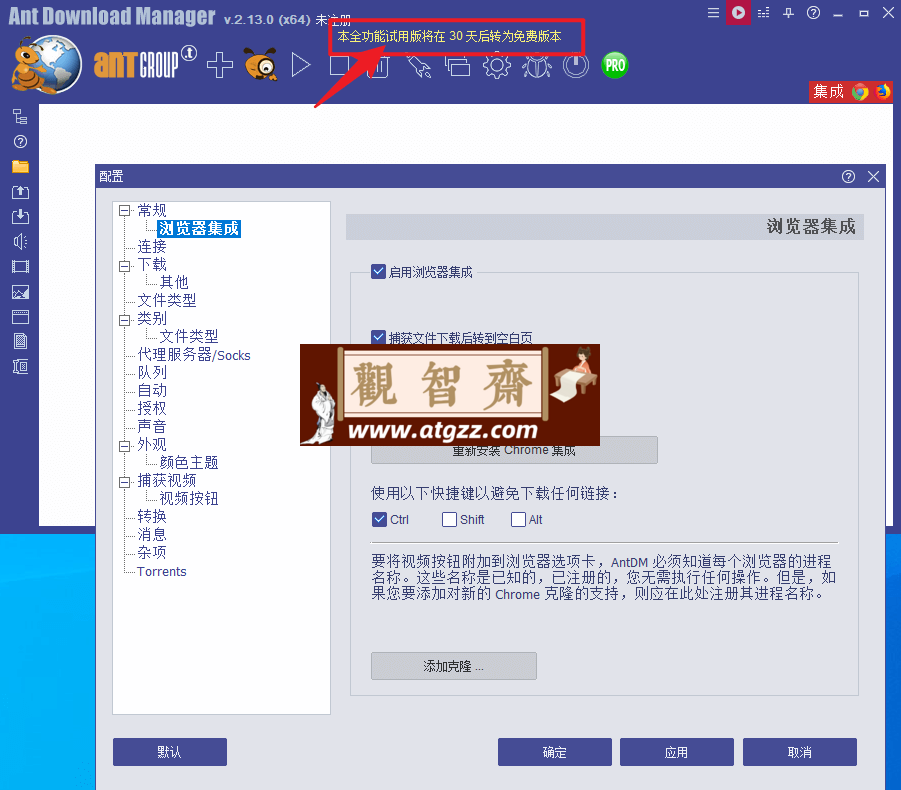
Task: Click help icon in 配置 dialog title
Action: coord(848,176)
